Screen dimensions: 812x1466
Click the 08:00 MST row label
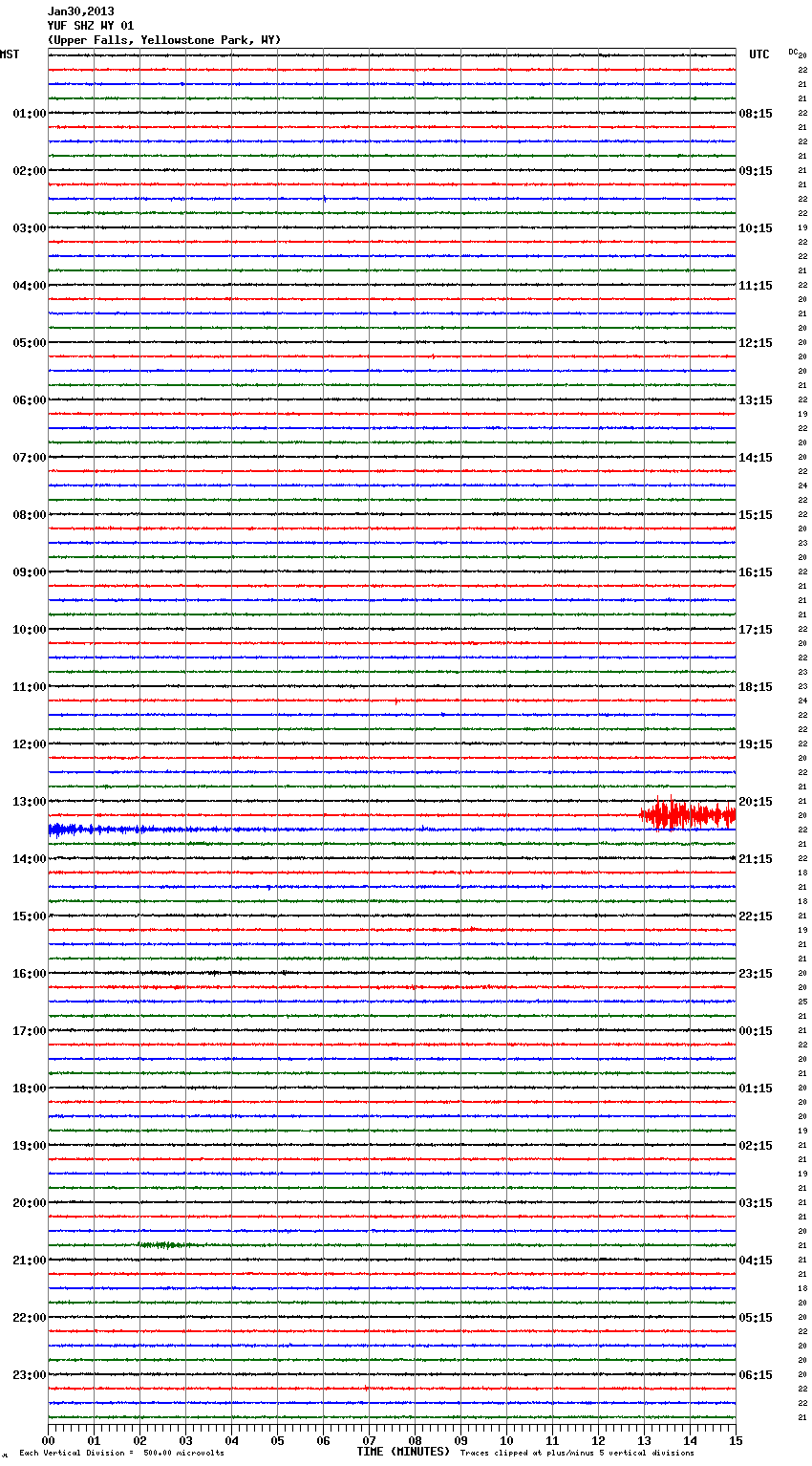[x=30, y=515]
